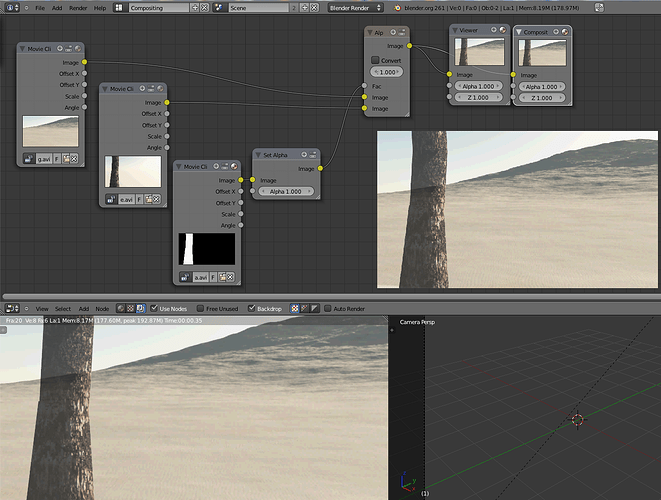661x500 pixels.
Task: Open the Select menu in node editor
Action: click(x=63, y=309)
